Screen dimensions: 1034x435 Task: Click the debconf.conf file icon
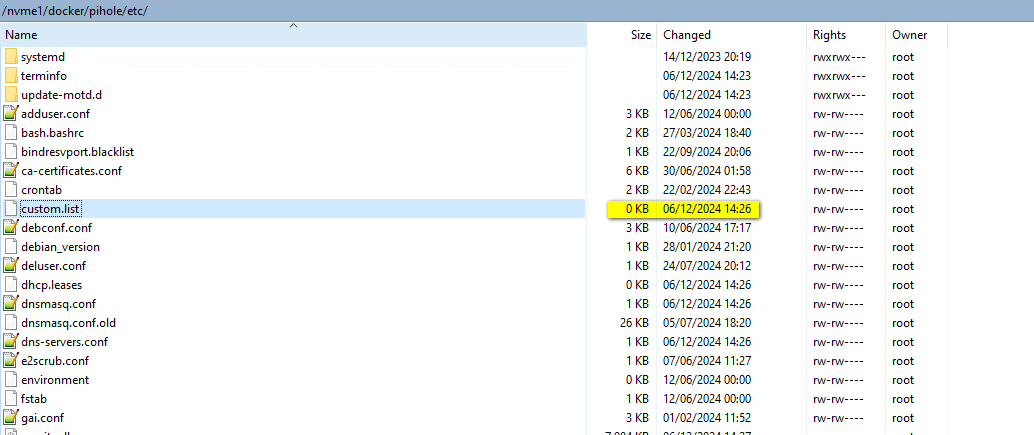(x=11, y=227)
